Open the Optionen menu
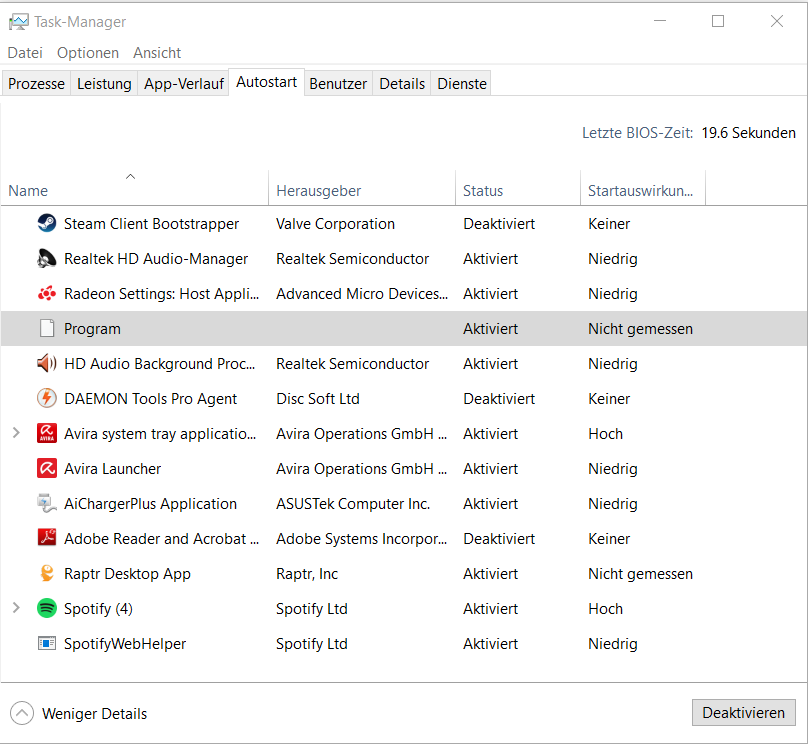The width and height of the screenshot is (808, 744). [88, 53]
